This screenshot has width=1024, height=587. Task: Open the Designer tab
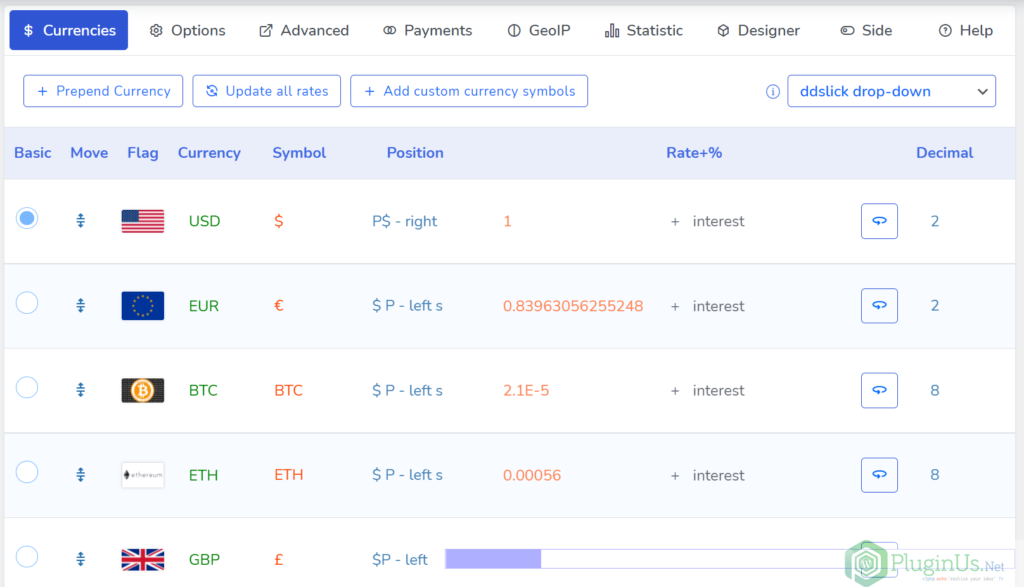click(x=758, y=31)
